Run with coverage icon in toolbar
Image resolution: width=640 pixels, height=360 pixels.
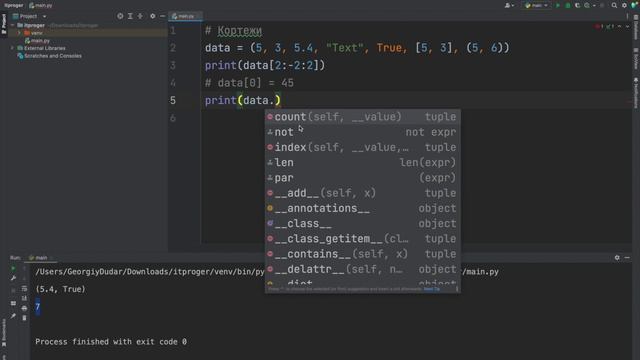tap(577, 5)
